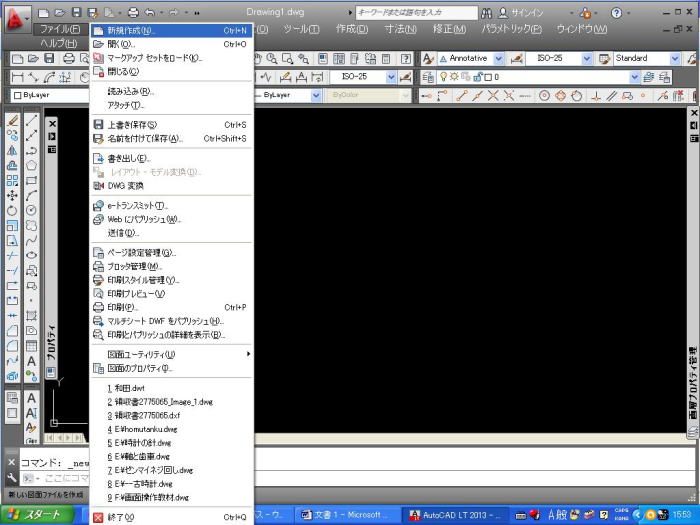Viewport: 700px width, 525px height.
Task: Open the AutoCAD application menu button
Action: (18, 19)
